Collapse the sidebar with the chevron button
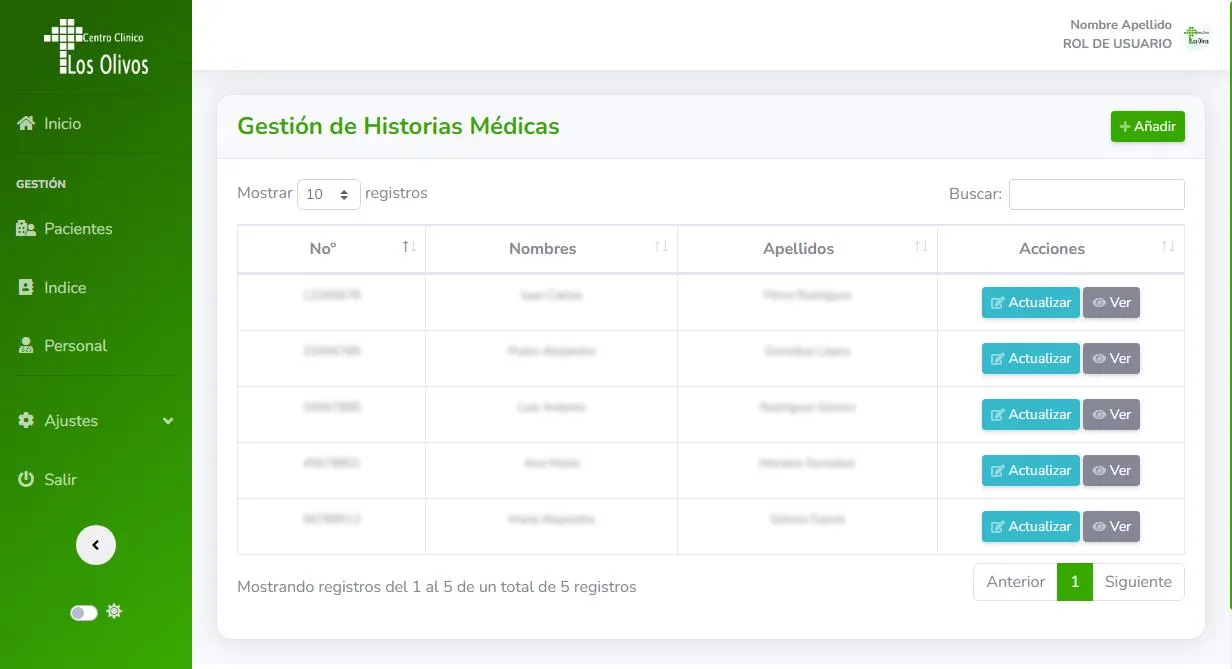The height and width of the screenshot is (669, 1232). 96,545
